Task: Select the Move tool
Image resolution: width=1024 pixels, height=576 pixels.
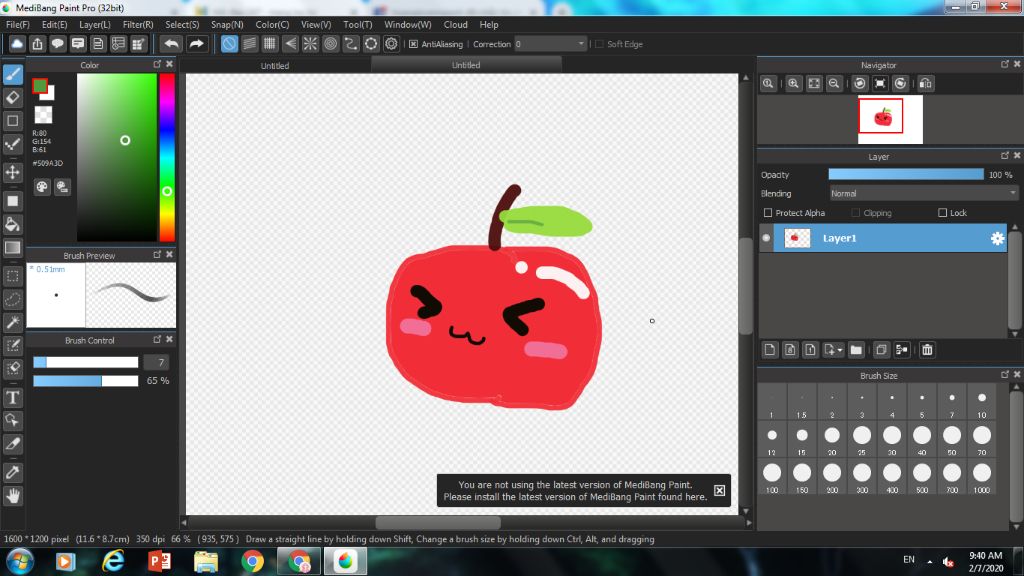Action: click(12, 172)
